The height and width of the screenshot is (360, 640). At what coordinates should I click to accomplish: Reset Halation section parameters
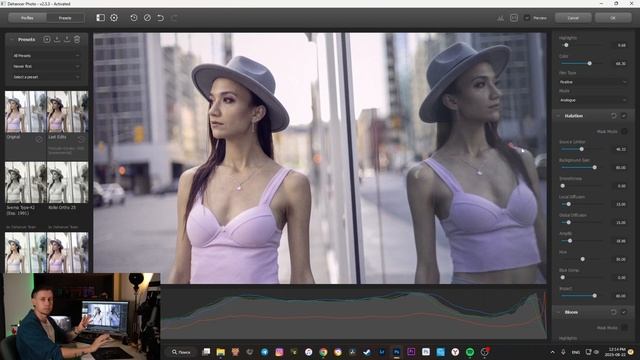click(x=613, y=116)
